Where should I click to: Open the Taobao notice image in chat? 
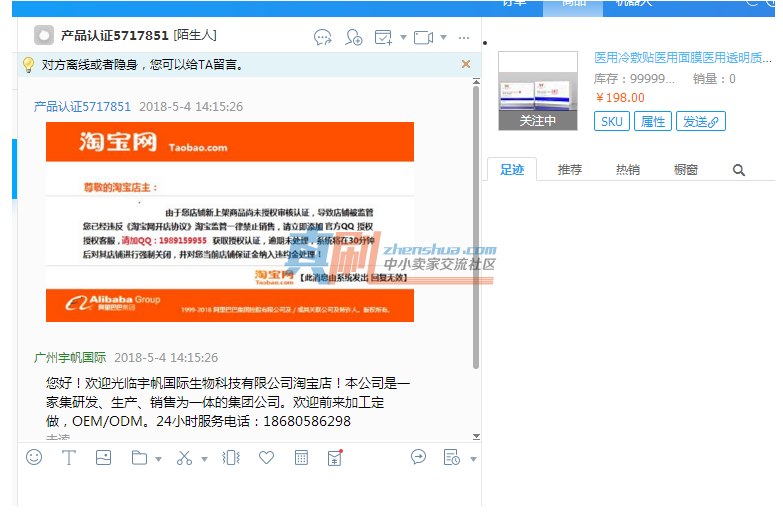pyautogui.click(x=230, y=222)
